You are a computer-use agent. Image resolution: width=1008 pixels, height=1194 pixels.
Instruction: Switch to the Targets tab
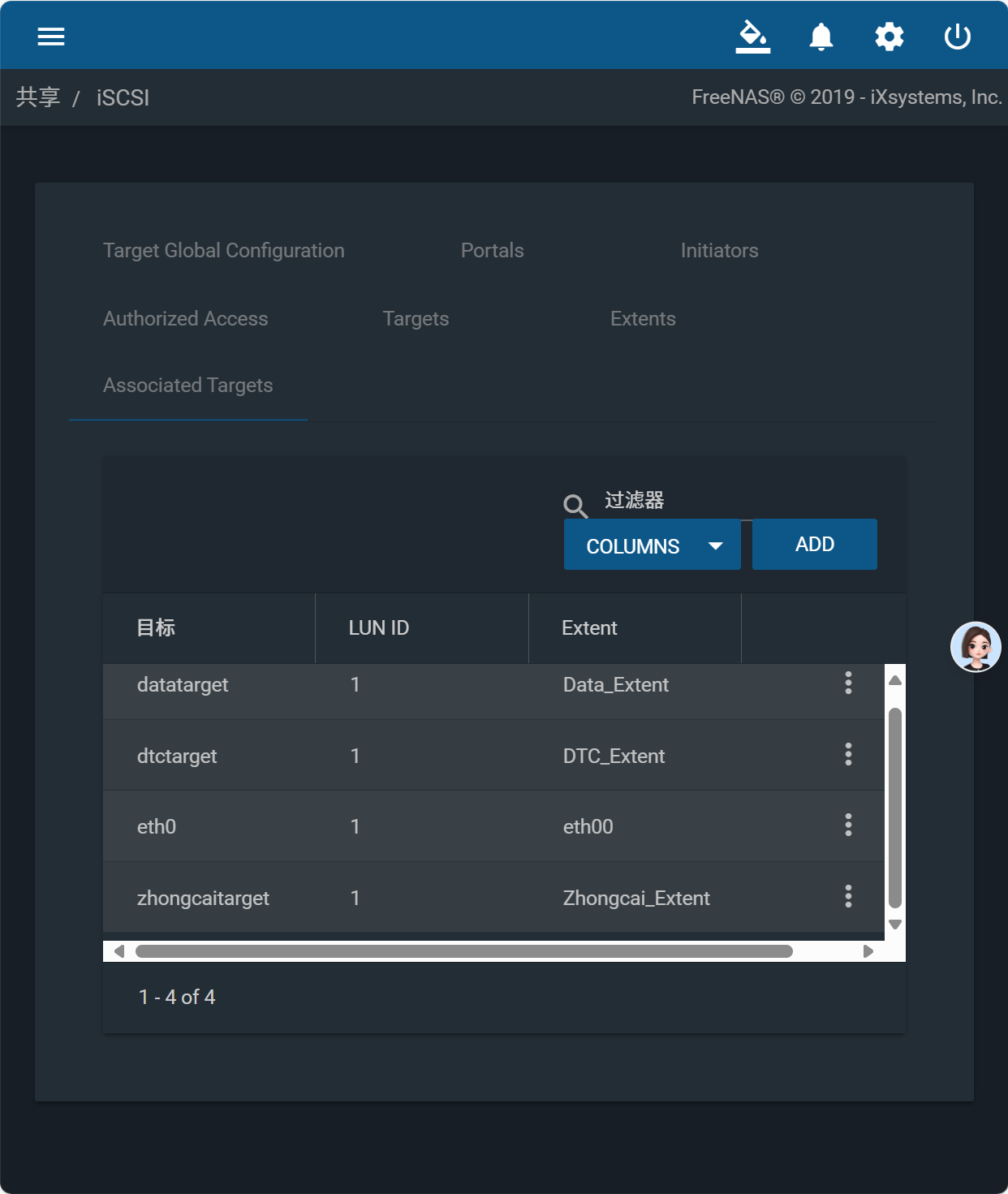click(416, 318)
